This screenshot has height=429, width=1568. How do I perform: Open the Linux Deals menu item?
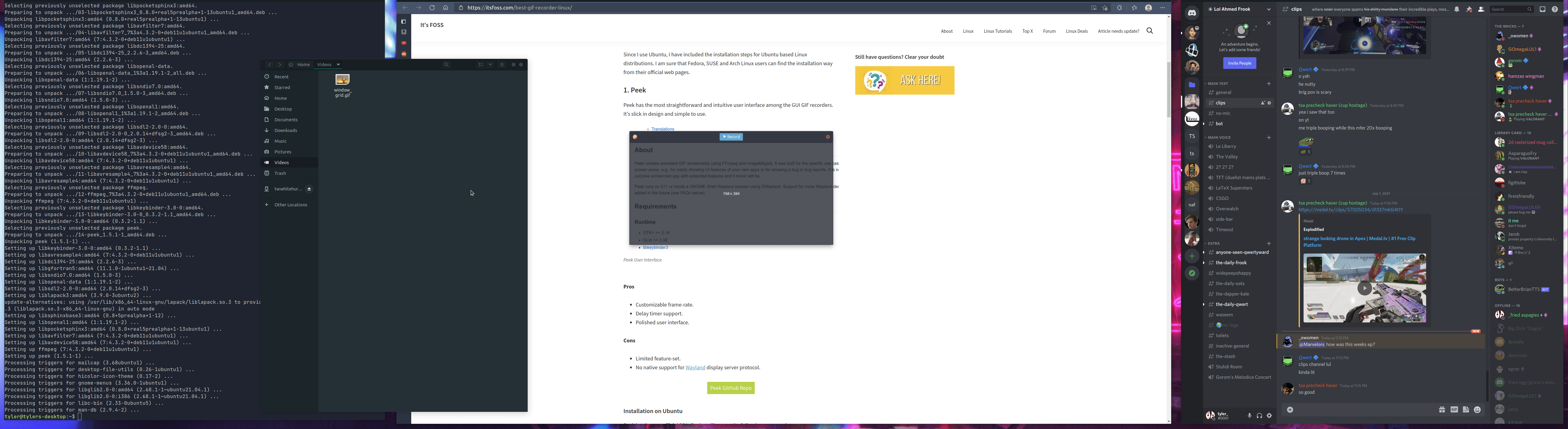1076,31
